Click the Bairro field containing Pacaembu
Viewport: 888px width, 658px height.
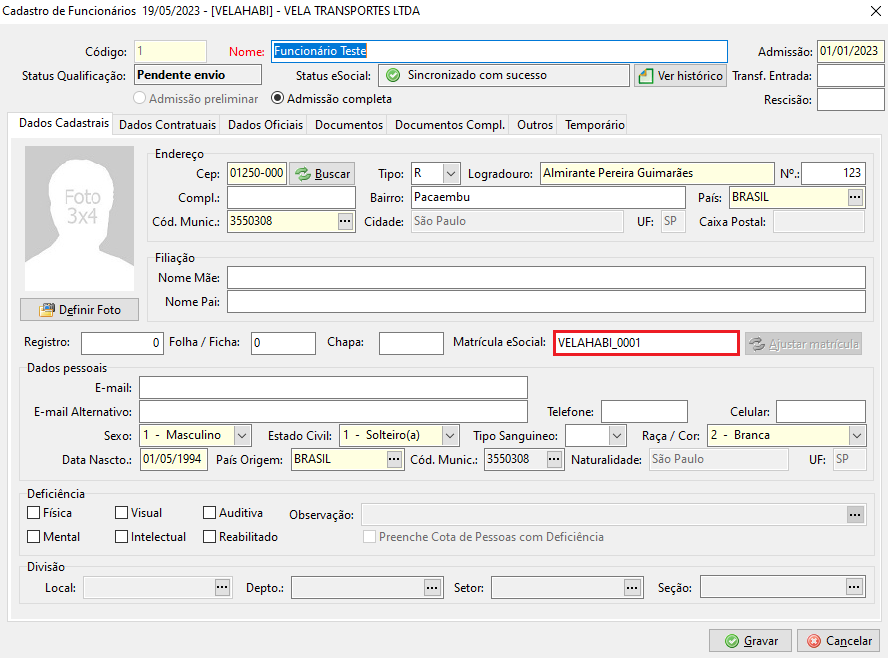click(x=548, y=198)
